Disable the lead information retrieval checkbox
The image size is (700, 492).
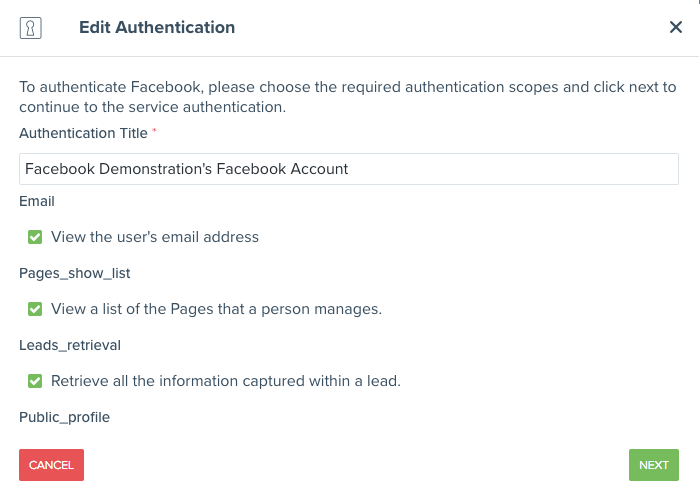[35, 381]
